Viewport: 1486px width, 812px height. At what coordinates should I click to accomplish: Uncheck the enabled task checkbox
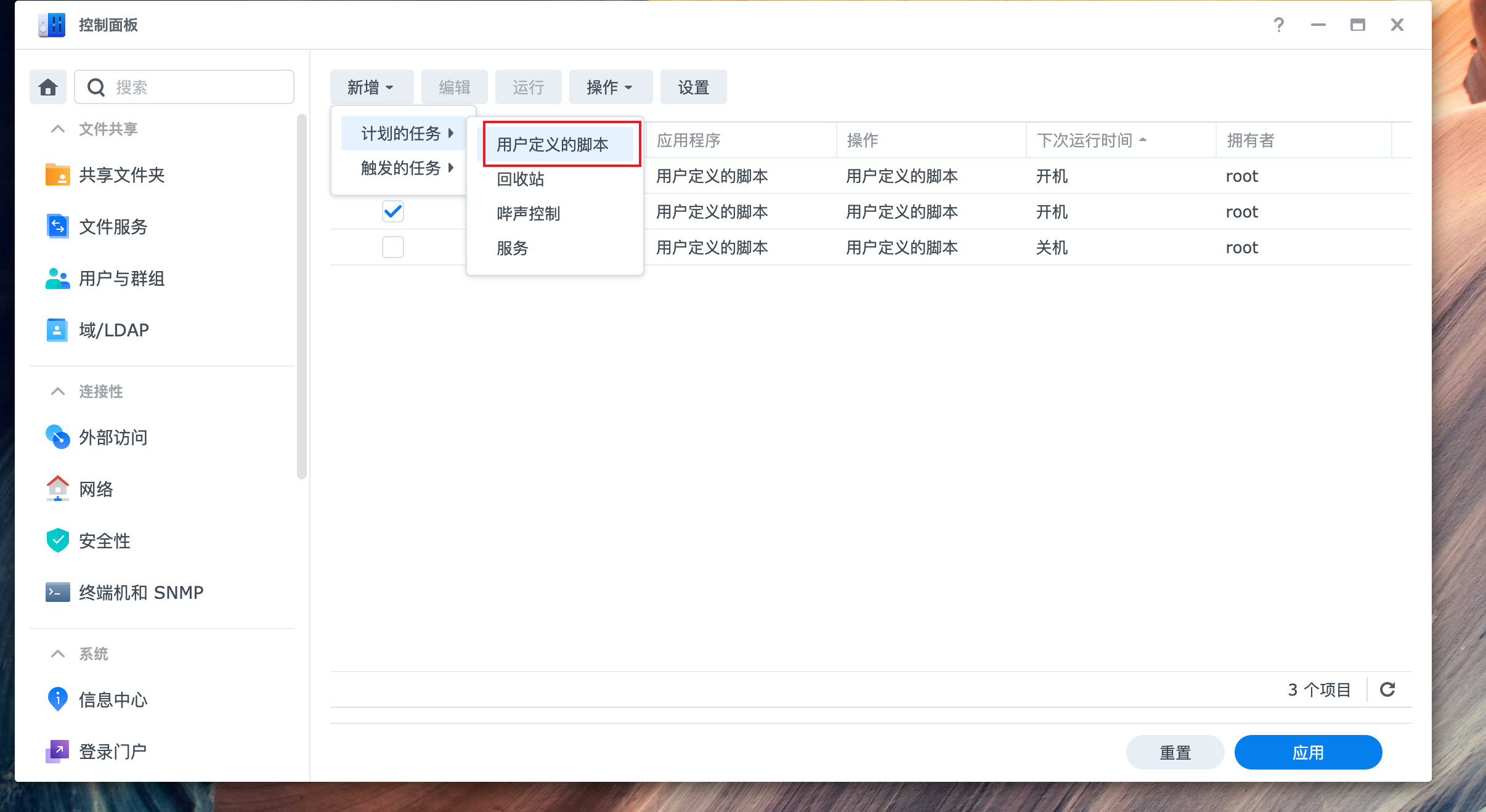pos(393,212)
